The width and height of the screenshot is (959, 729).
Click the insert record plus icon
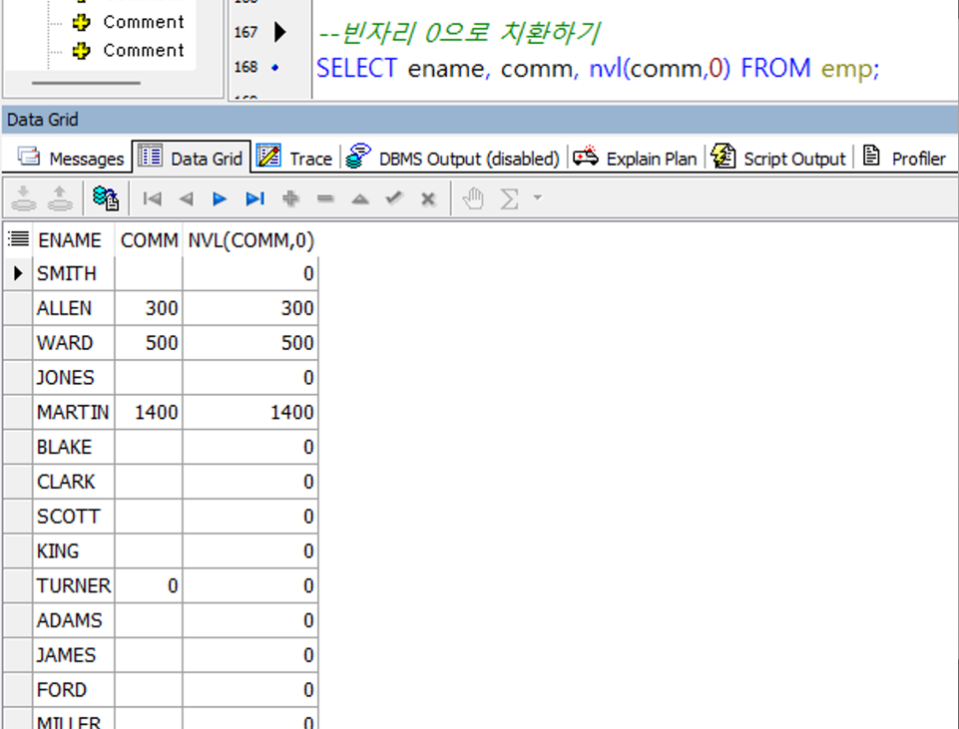click(291, 198)
